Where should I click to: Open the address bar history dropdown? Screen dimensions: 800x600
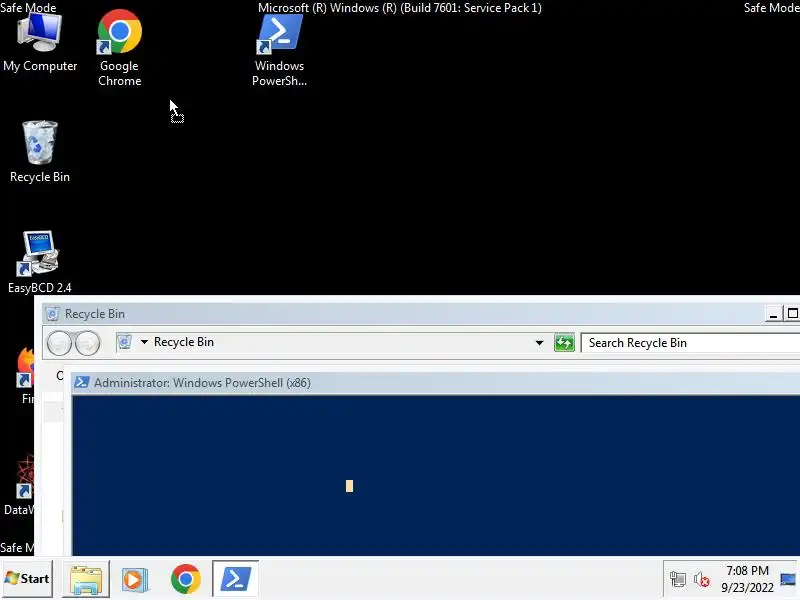pos(539,343)
